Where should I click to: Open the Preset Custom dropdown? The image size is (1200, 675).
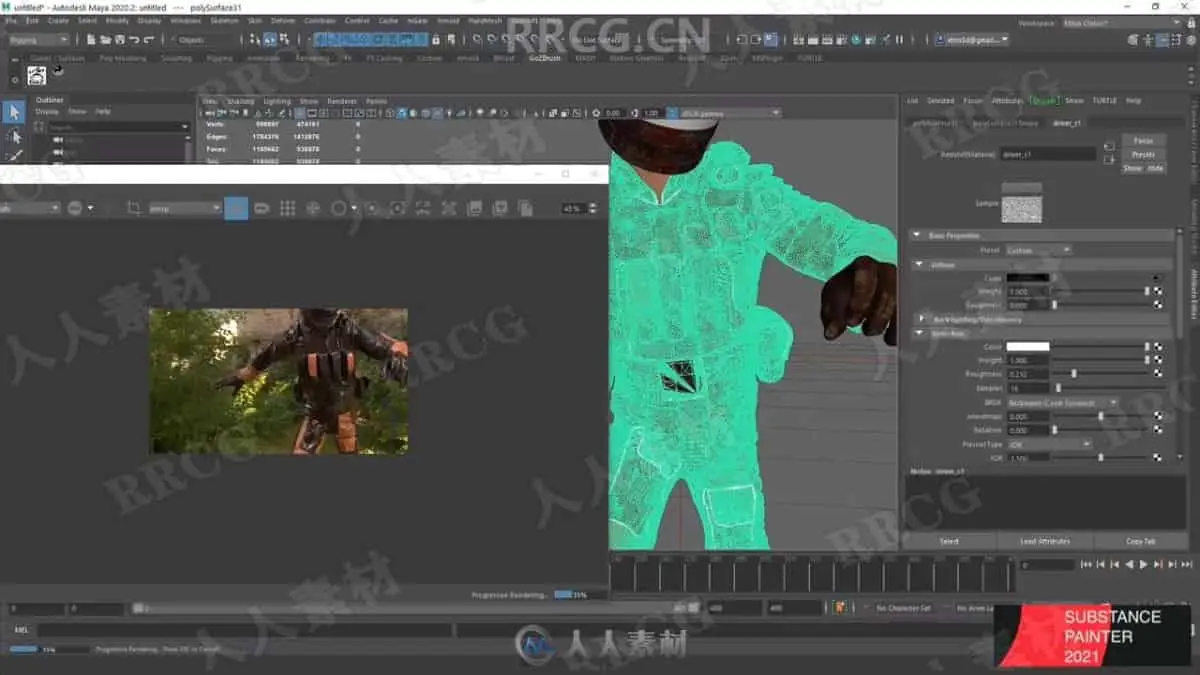tap(1037, 250)
